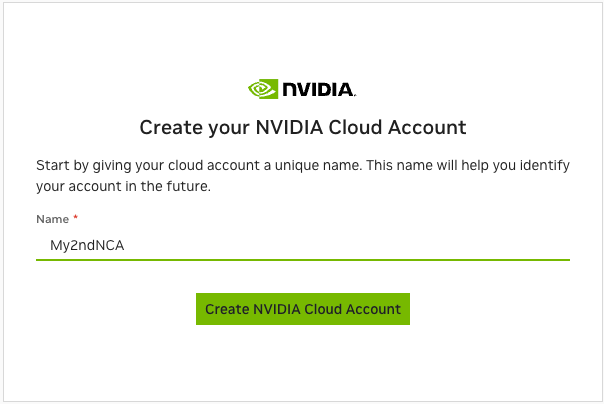Click the Name field label
This screenshot has height=404, width=604.
coord(52,219)
